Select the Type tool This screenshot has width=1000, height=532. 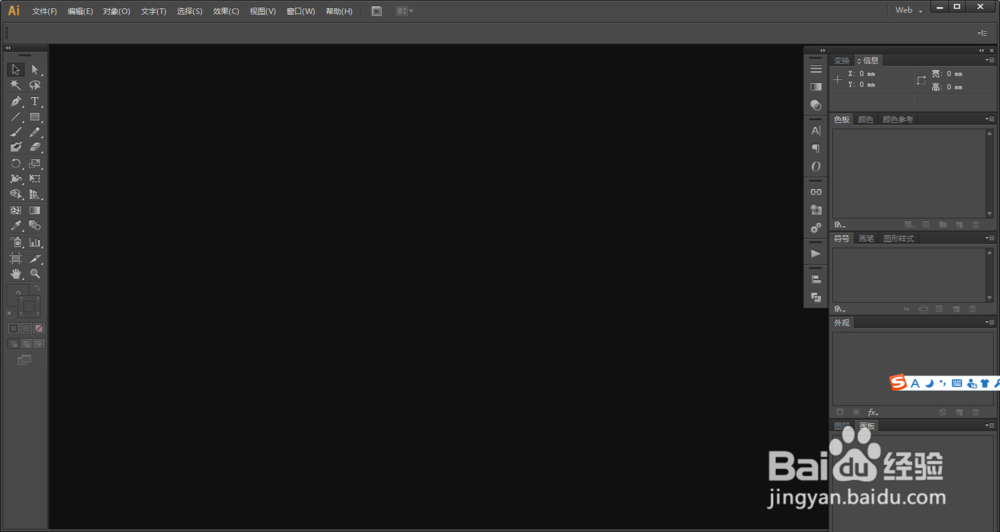tap(35, 101)
